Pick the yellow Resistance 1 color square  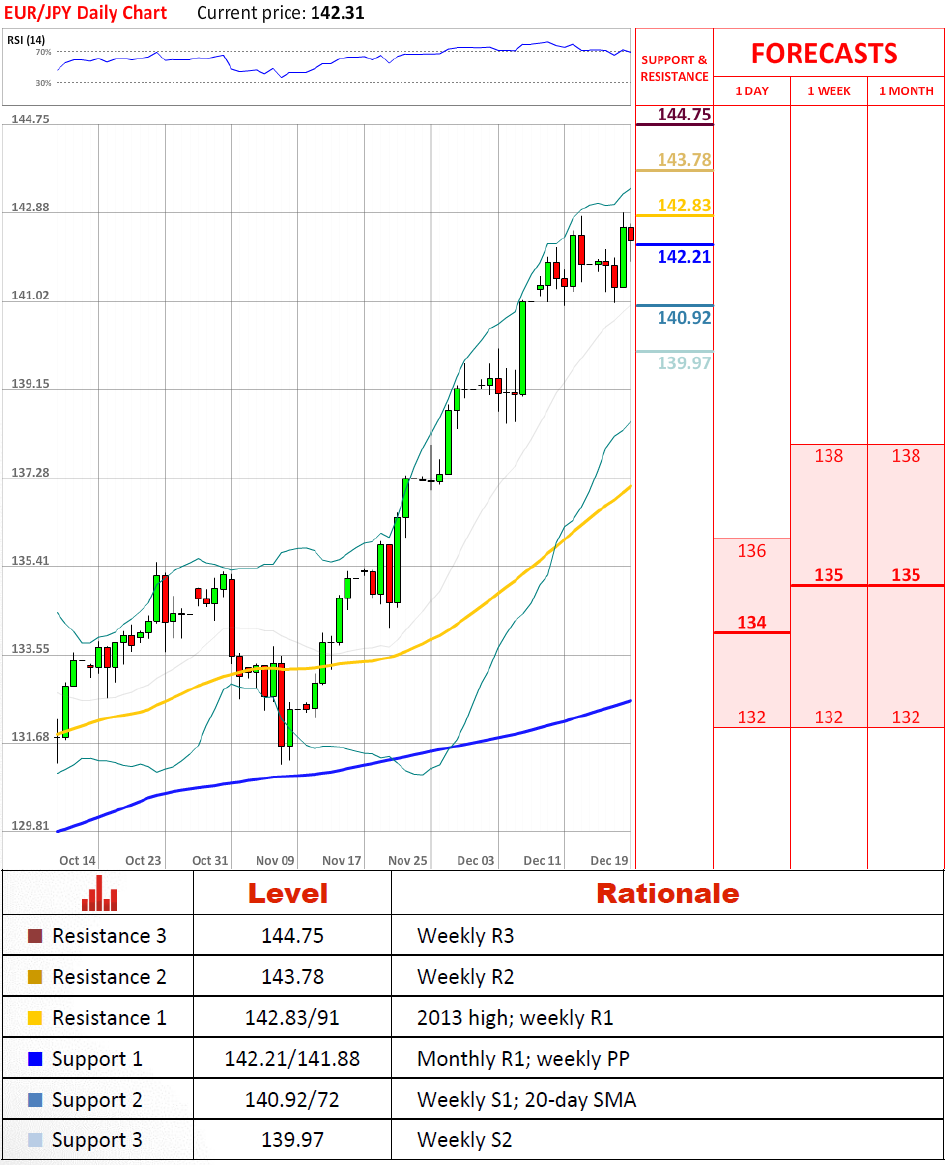click(x=35, y=1018)
